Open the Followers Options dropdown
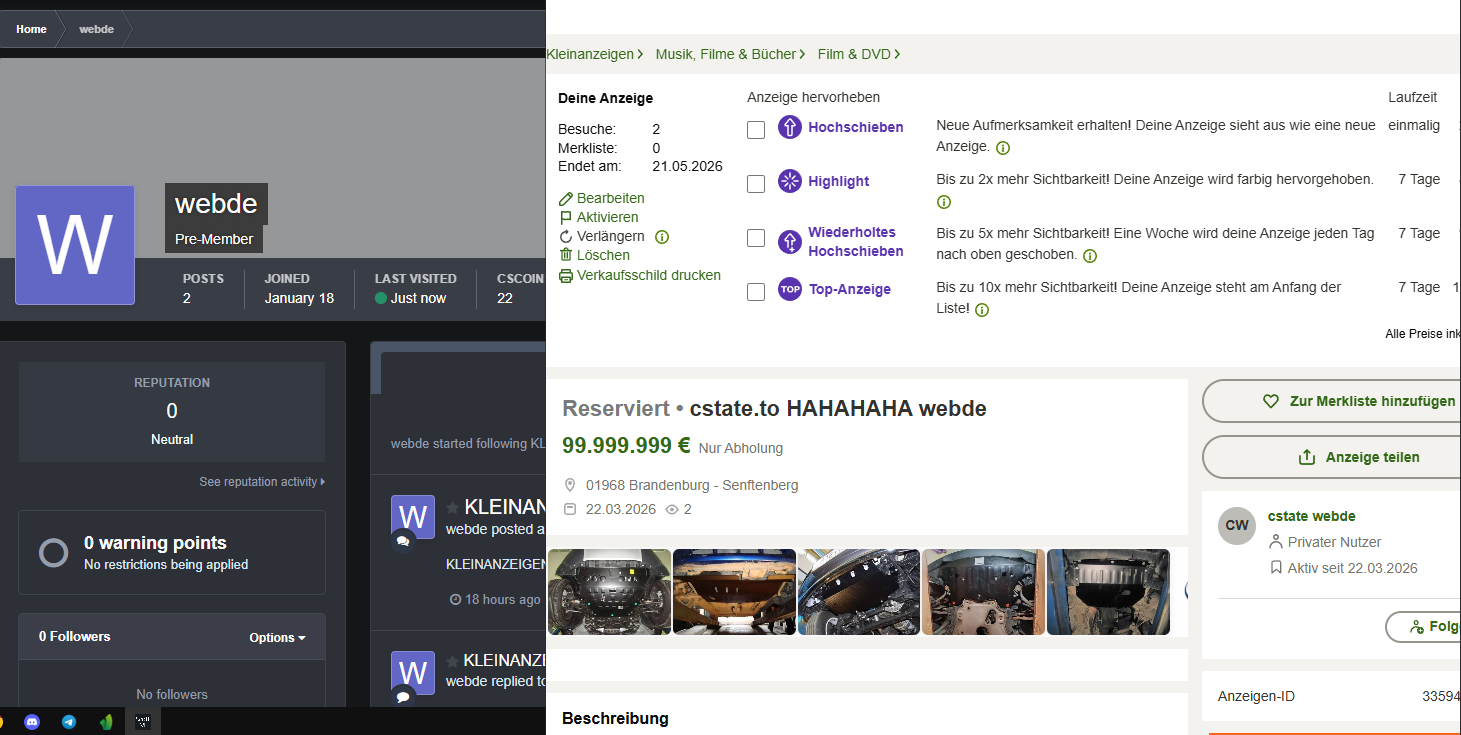This screenshot has height=735, width=1461. [277, 637]
